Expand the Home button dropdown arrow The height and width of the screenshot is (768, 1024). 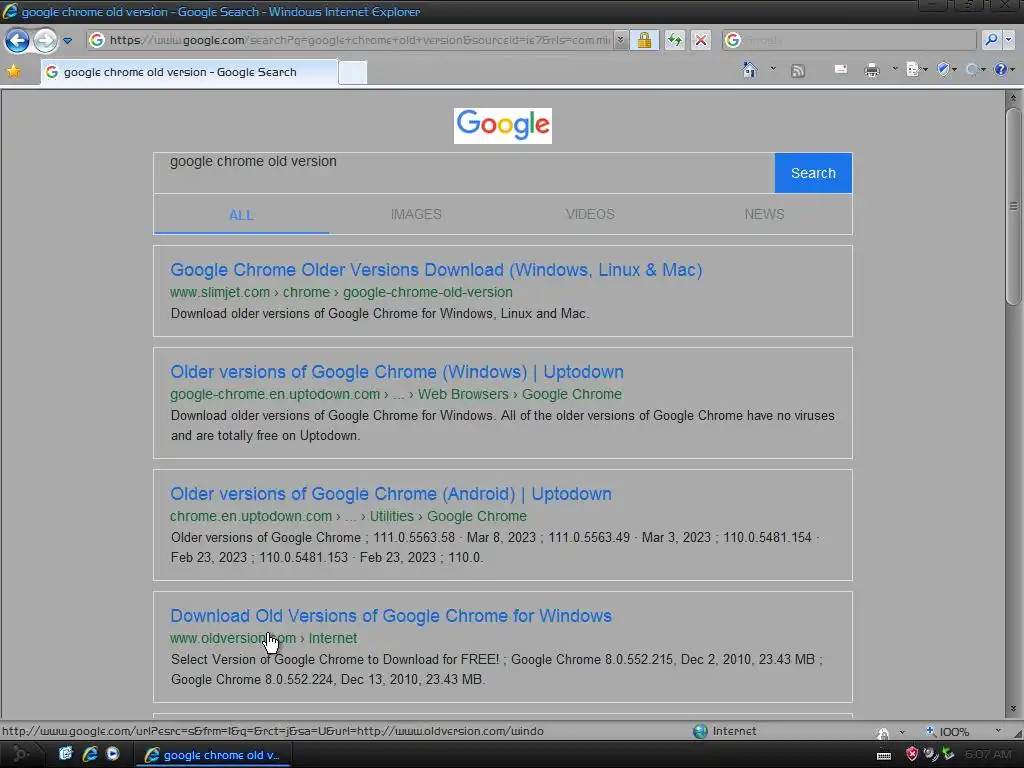(773, 69)
